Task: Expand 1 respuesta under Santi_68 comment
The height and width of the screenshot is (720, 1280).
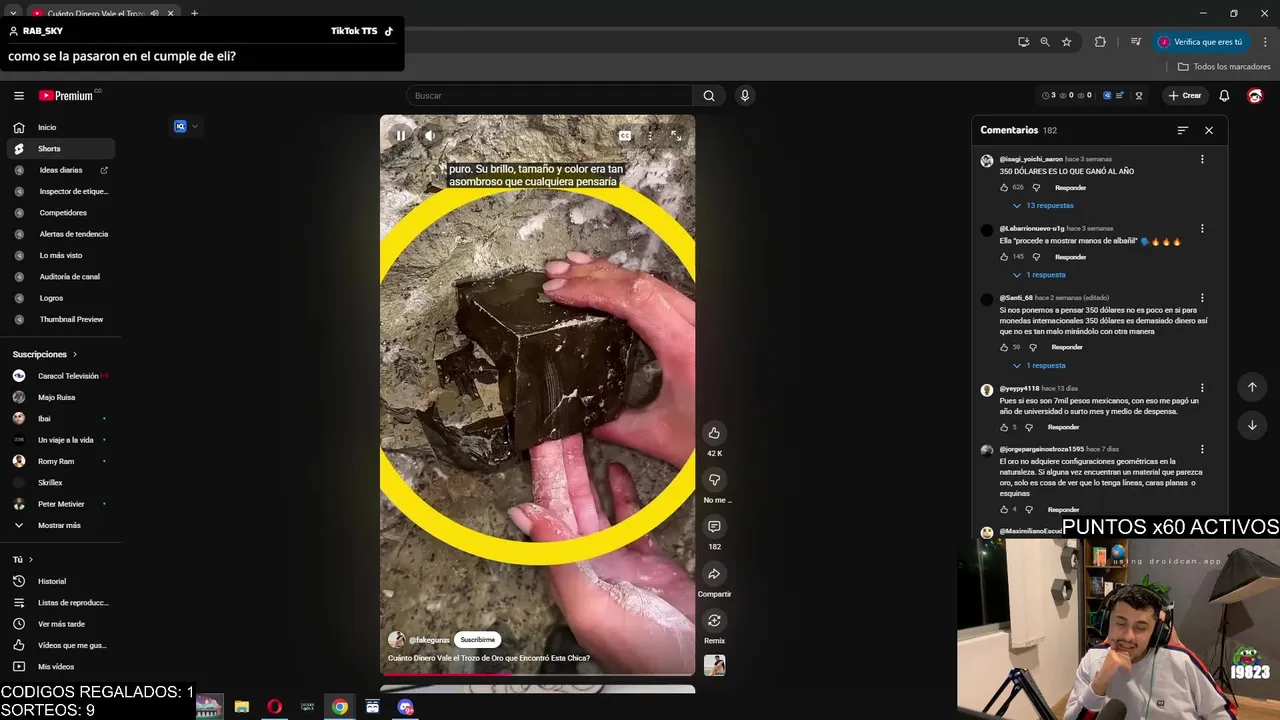Action: 1039,366
